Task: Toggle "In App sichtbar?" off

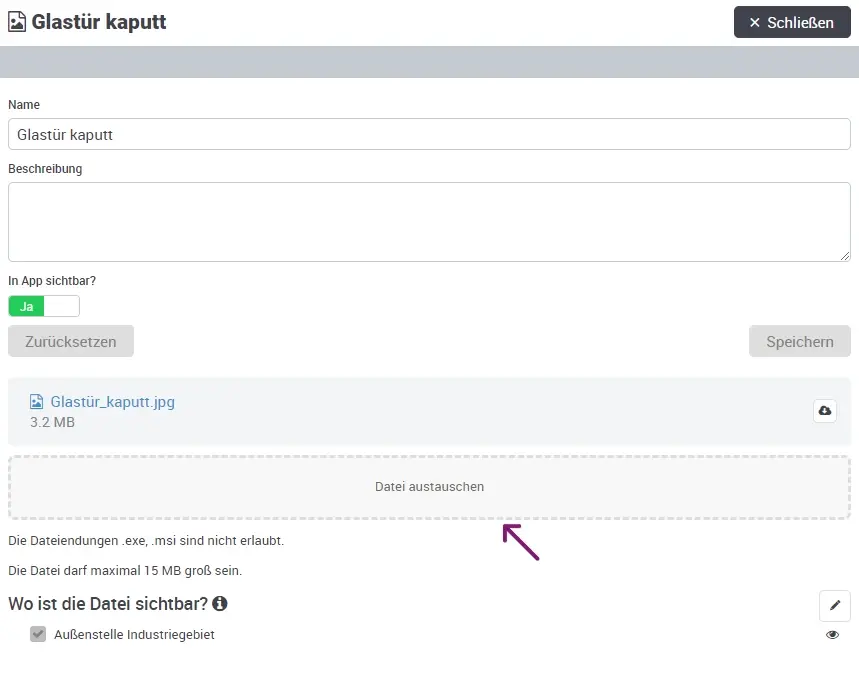Action: click(60, 306)
